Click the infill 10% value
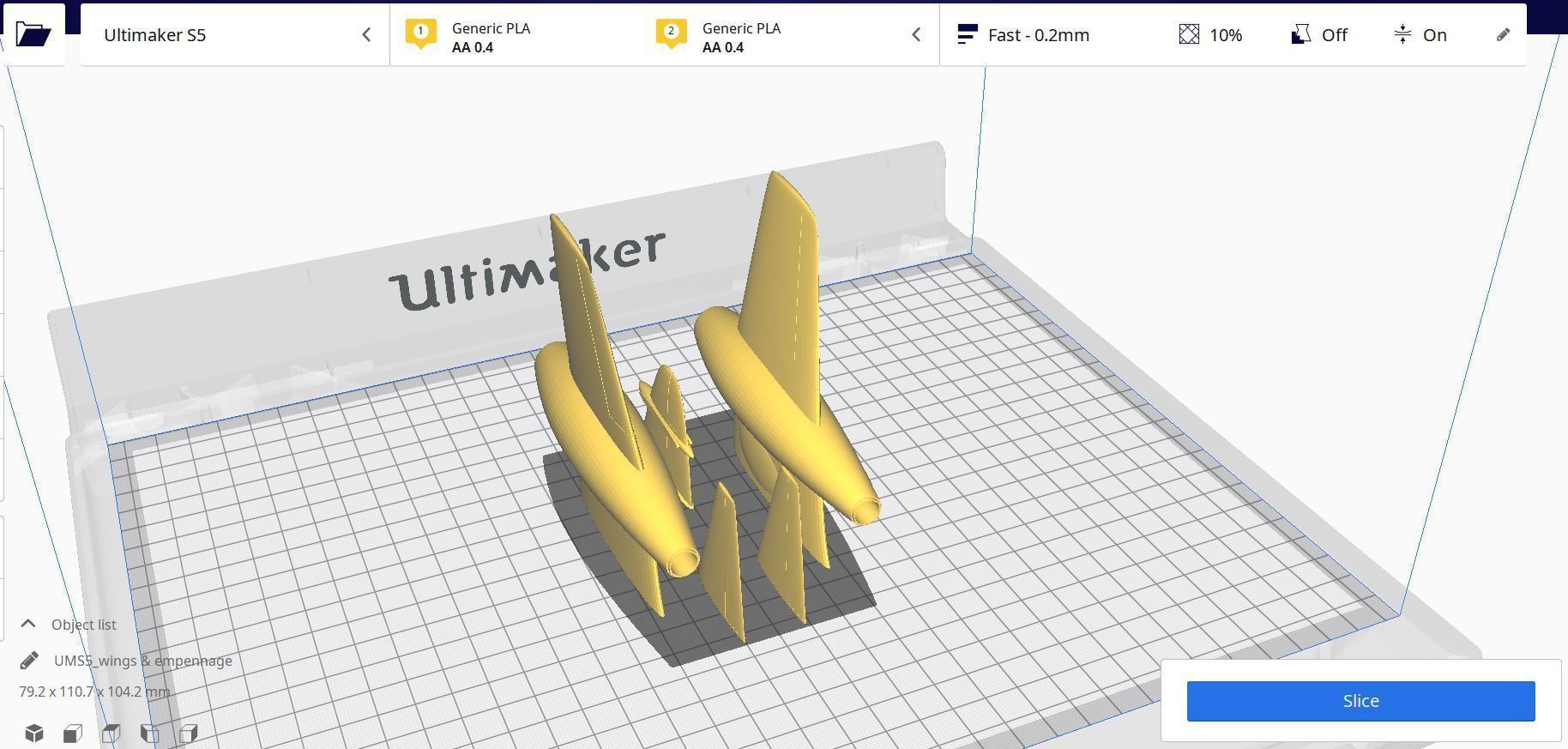 [x=1226, y=35]
